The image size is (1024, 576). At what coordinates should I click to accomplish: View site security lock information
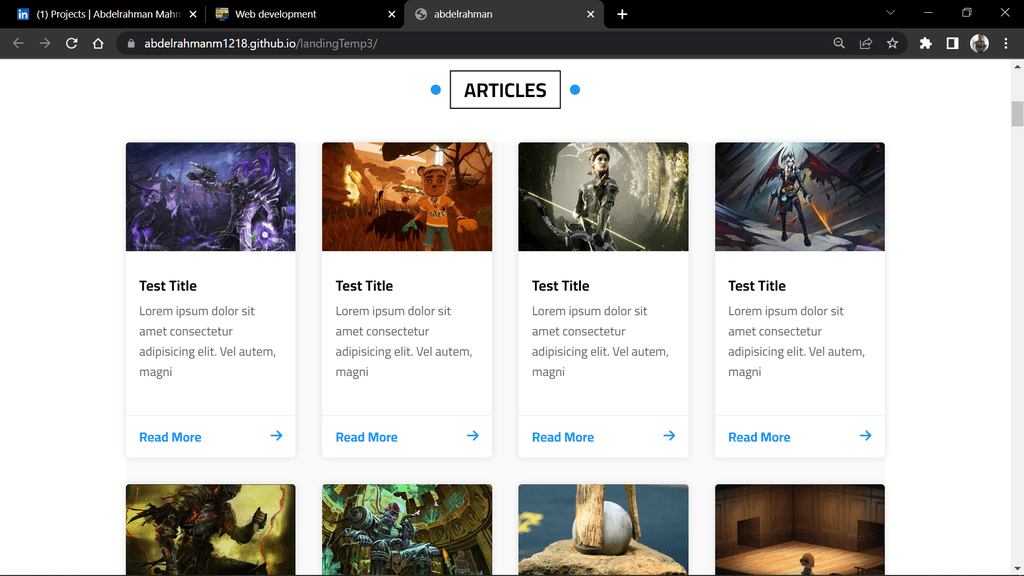[131, 43]
